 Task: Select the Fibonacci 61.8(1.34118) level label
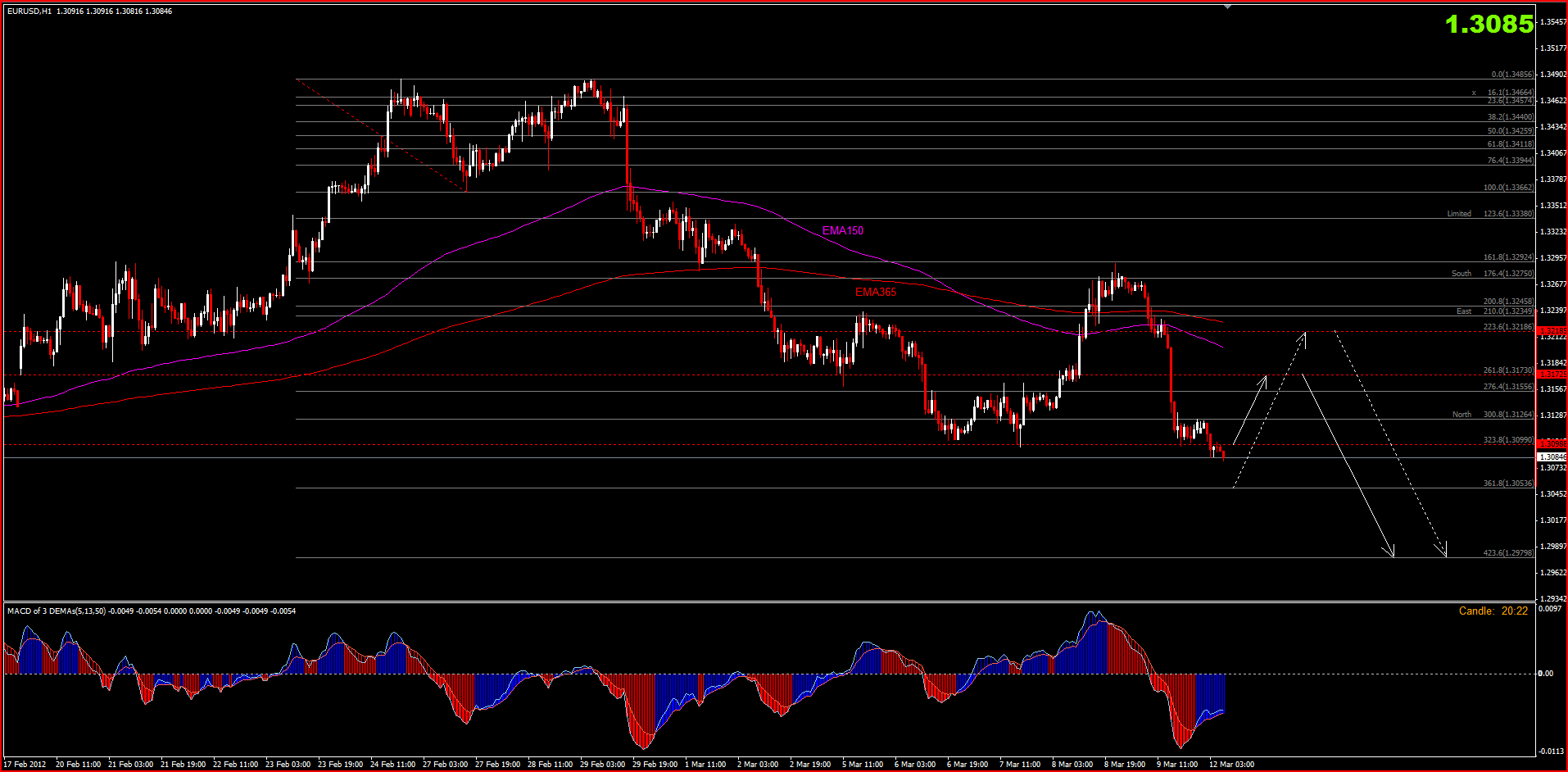pos(1511,144)
